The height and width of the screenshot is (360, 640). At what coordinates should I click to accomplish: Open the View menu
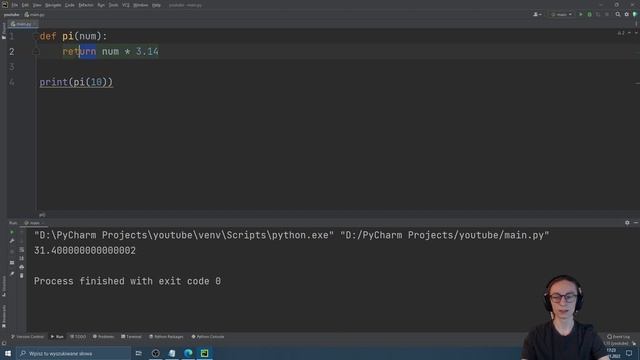coord(37,5)
